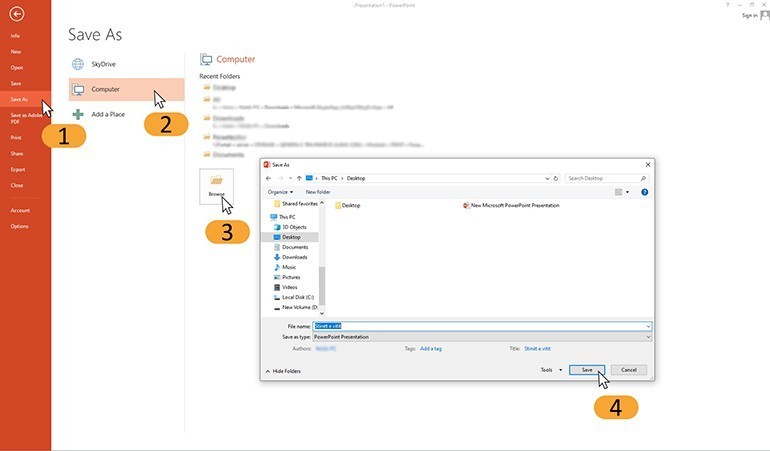Open Account settings page
Screen dimensions: 770x451
tap(20, 210)
